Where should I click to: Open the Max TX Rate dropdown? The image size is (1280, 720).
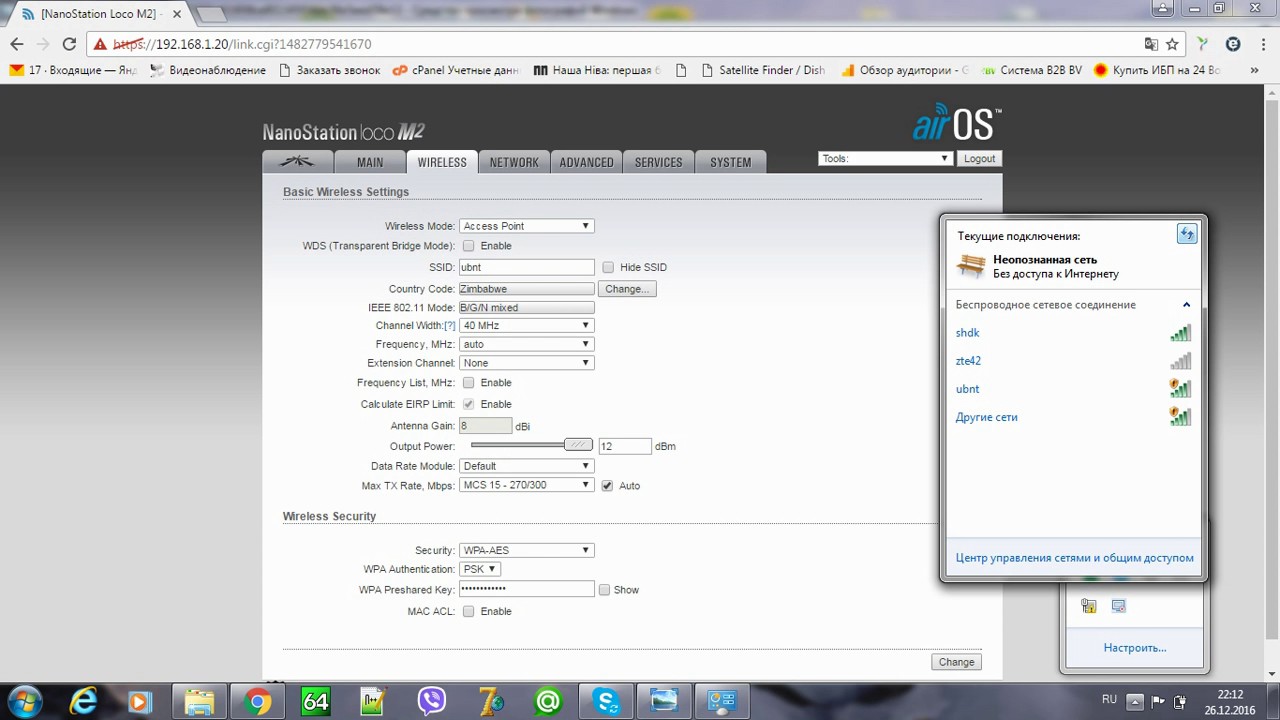click(527, 485)
